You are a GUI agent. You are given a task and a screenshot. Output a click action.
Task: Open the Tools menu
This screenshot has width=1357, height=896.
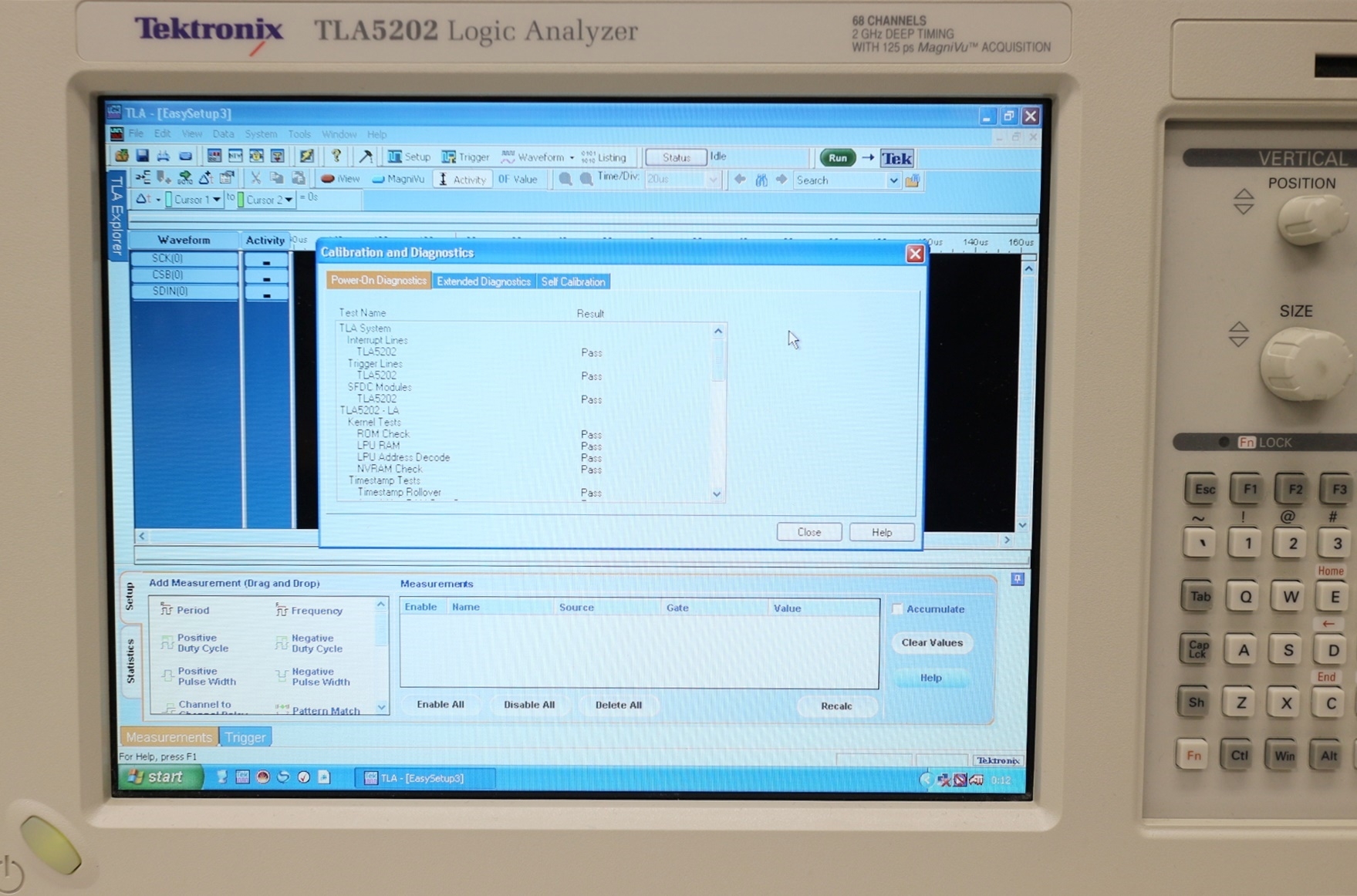(x=299, y=134)
